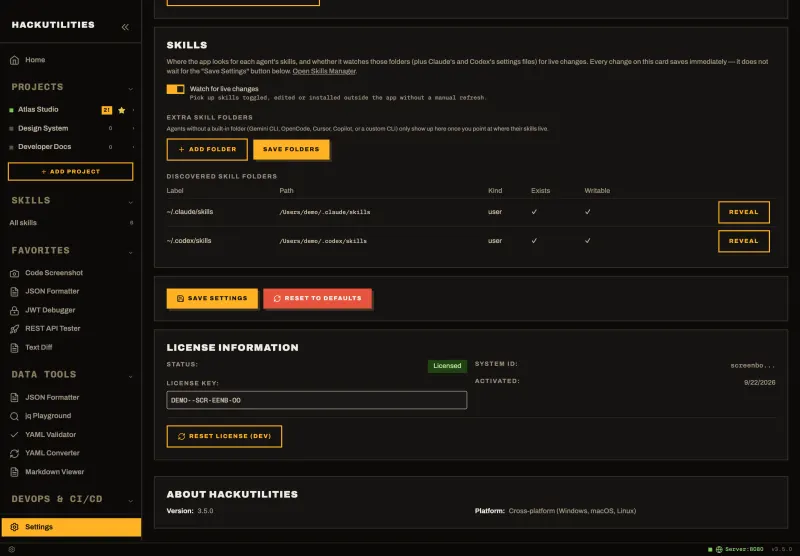Screen dimensions: 800x556
Task: Click the Server:8080 status text
Action: pyautogui.click(x=744, y=549)
